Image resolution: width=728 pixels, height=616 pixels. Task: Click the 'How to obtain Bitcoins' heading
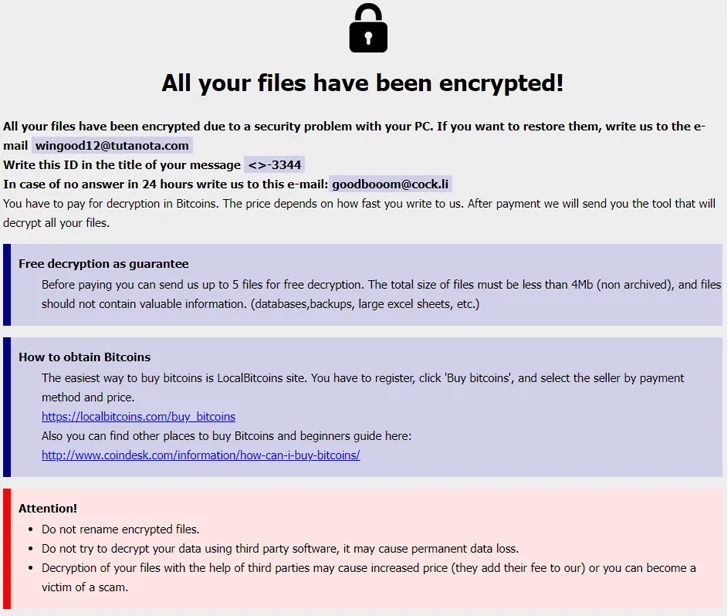[x=84, y=357]
